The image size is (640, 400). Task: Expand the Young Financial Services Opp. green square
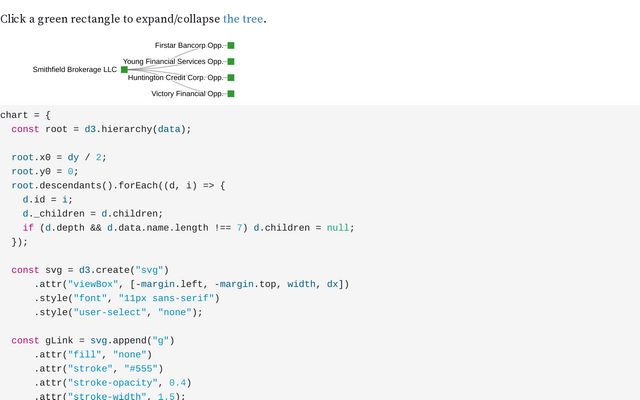pyautogui.click(x=231, y=62)
